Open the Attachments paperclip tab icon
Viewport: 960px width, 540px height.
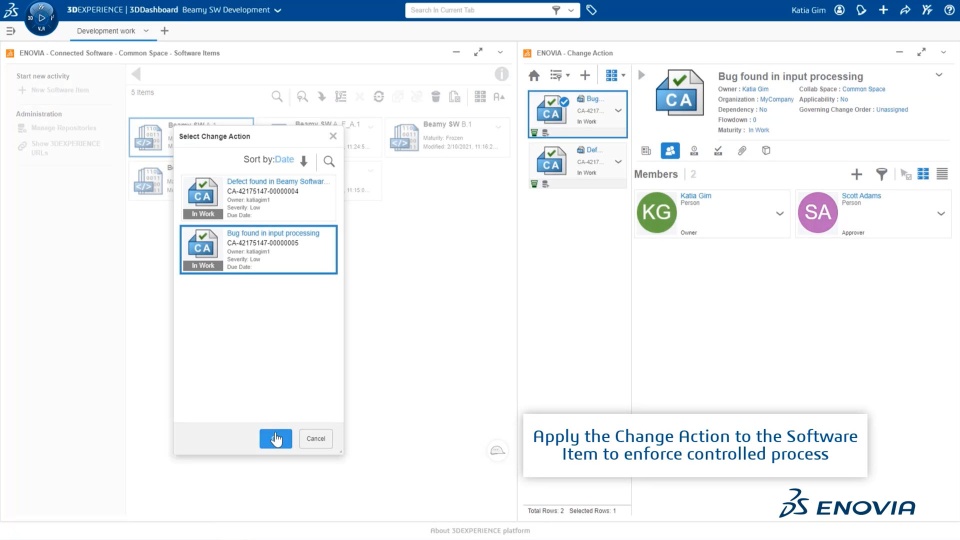click(x=742, y=151)
